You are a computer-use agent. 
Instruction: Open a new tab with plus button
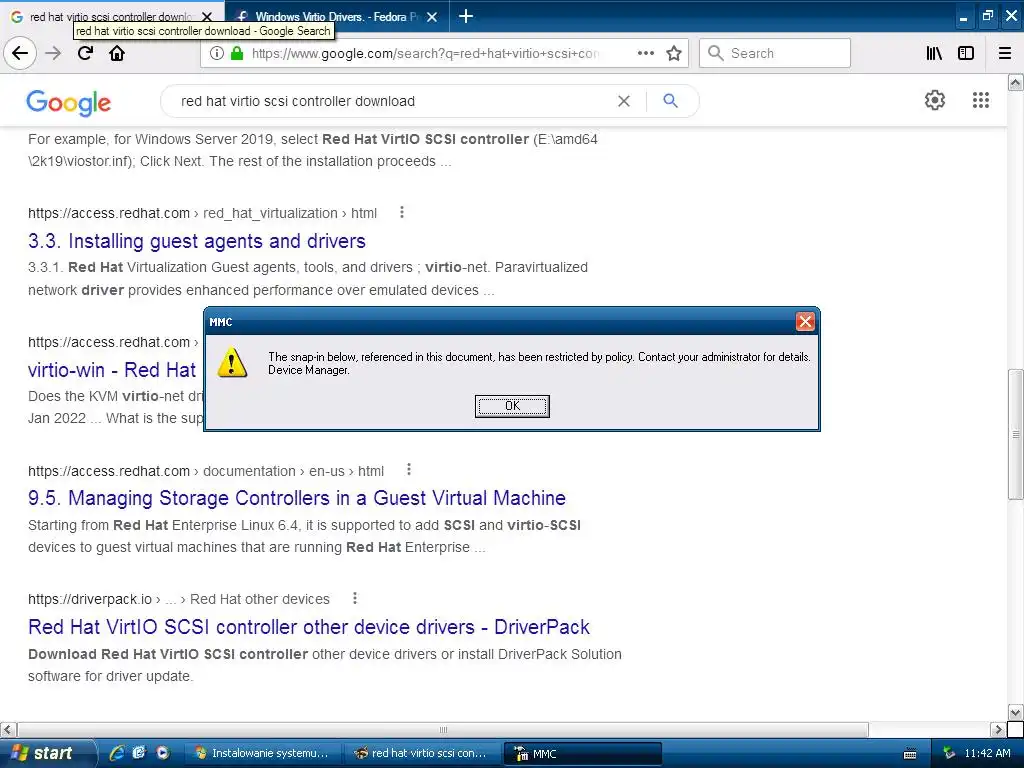(x=466, y=16)
